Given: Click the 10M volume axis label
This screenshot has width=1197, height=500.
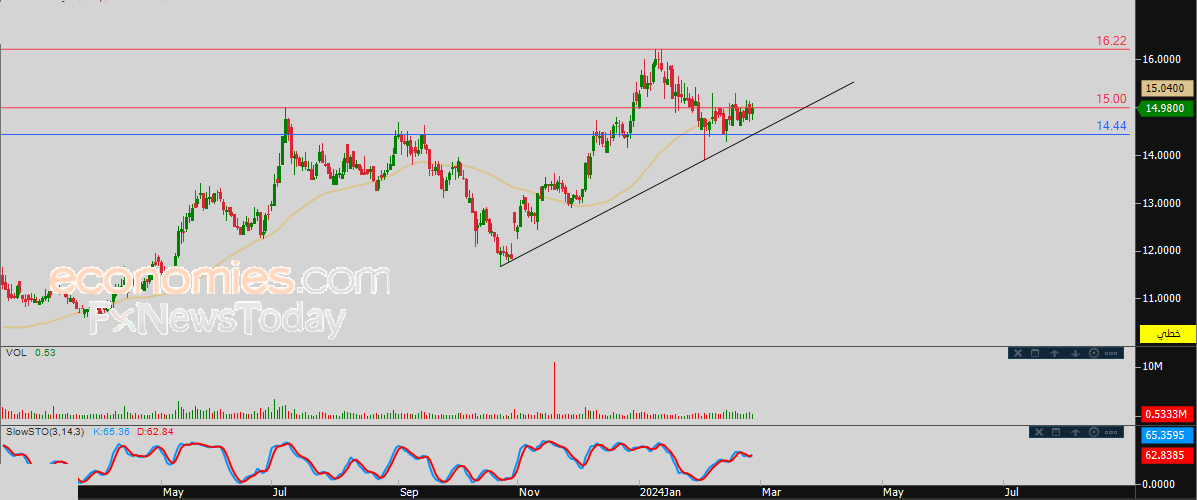Looking at the screenshot, I should pyautogui.click(x=1152, y=367).
